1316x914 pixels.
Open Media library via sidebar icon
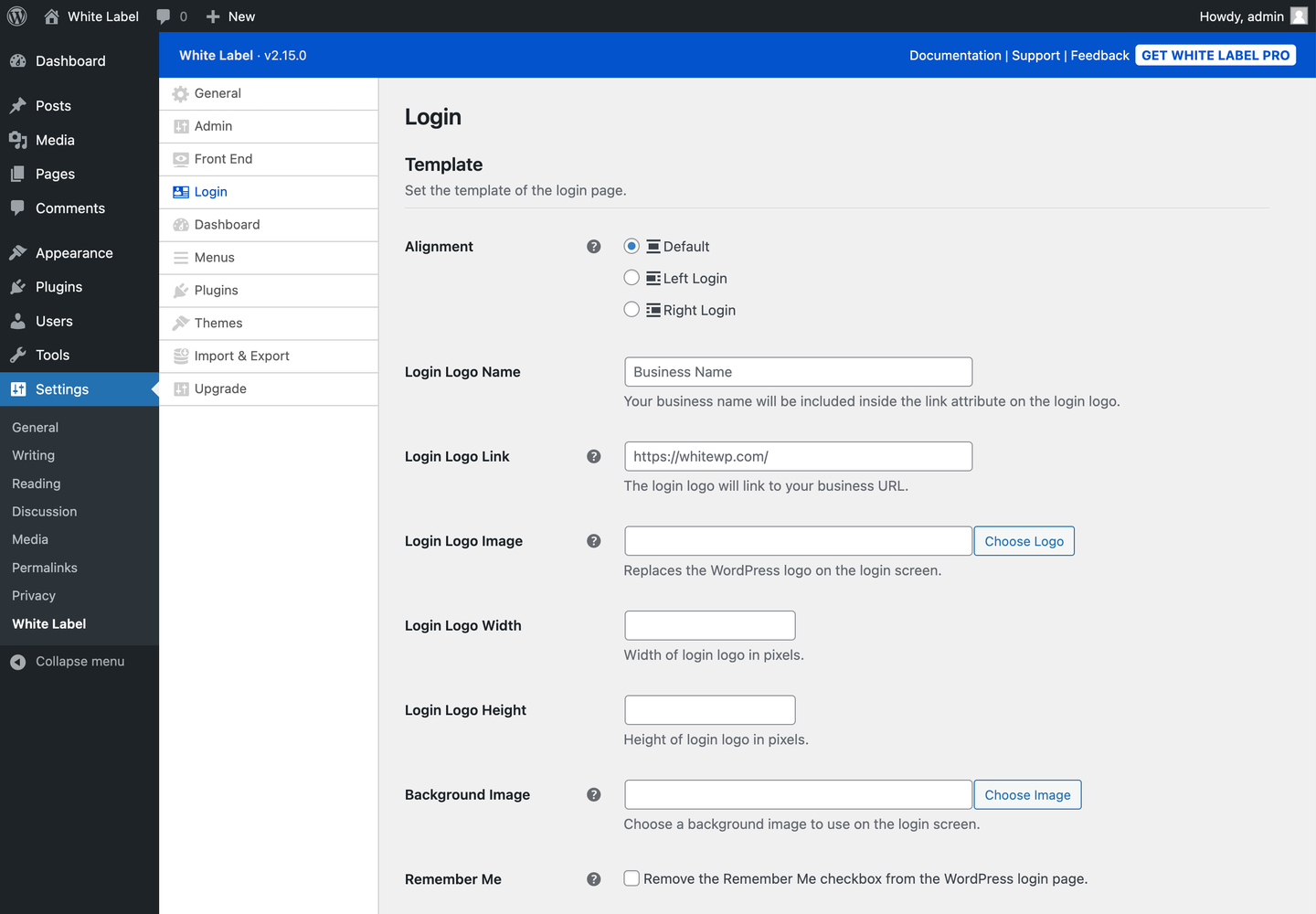coord(17,139)
